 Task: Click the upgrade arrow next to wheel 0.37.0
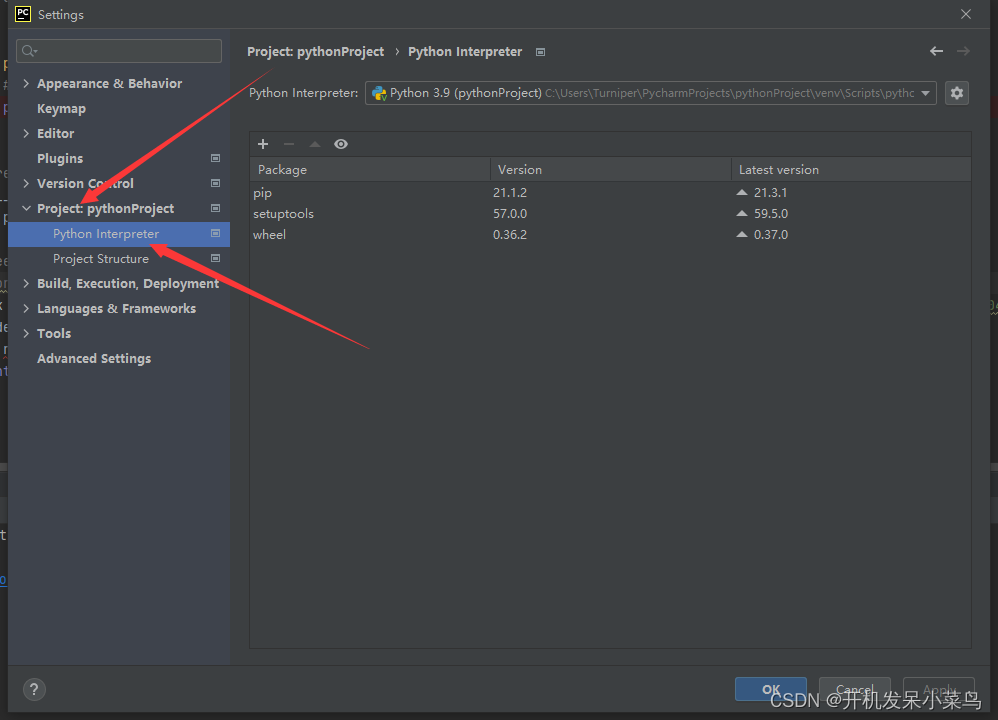pos(741,234)
